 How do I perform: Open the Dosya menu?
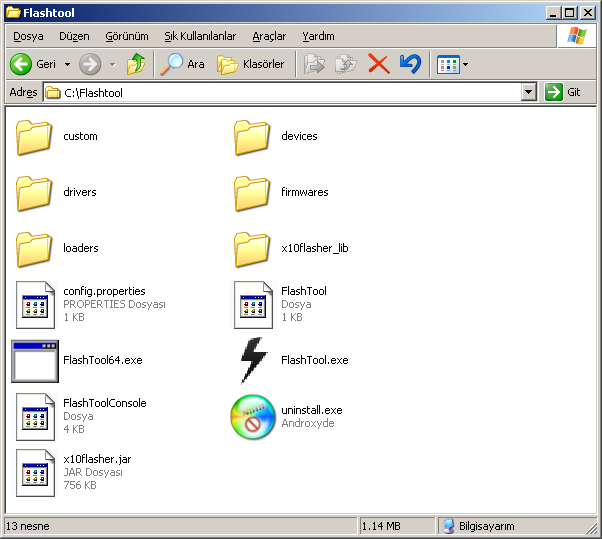(28, 36)
